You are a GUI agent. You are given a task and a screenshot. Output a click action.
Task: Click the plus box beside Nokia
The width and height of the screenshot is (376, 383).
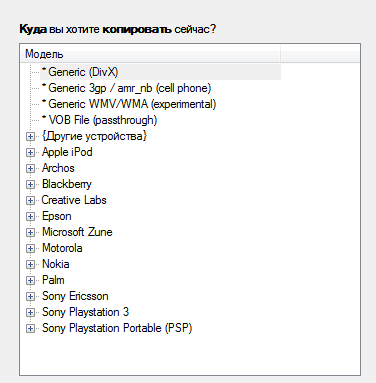coord(30,264)
